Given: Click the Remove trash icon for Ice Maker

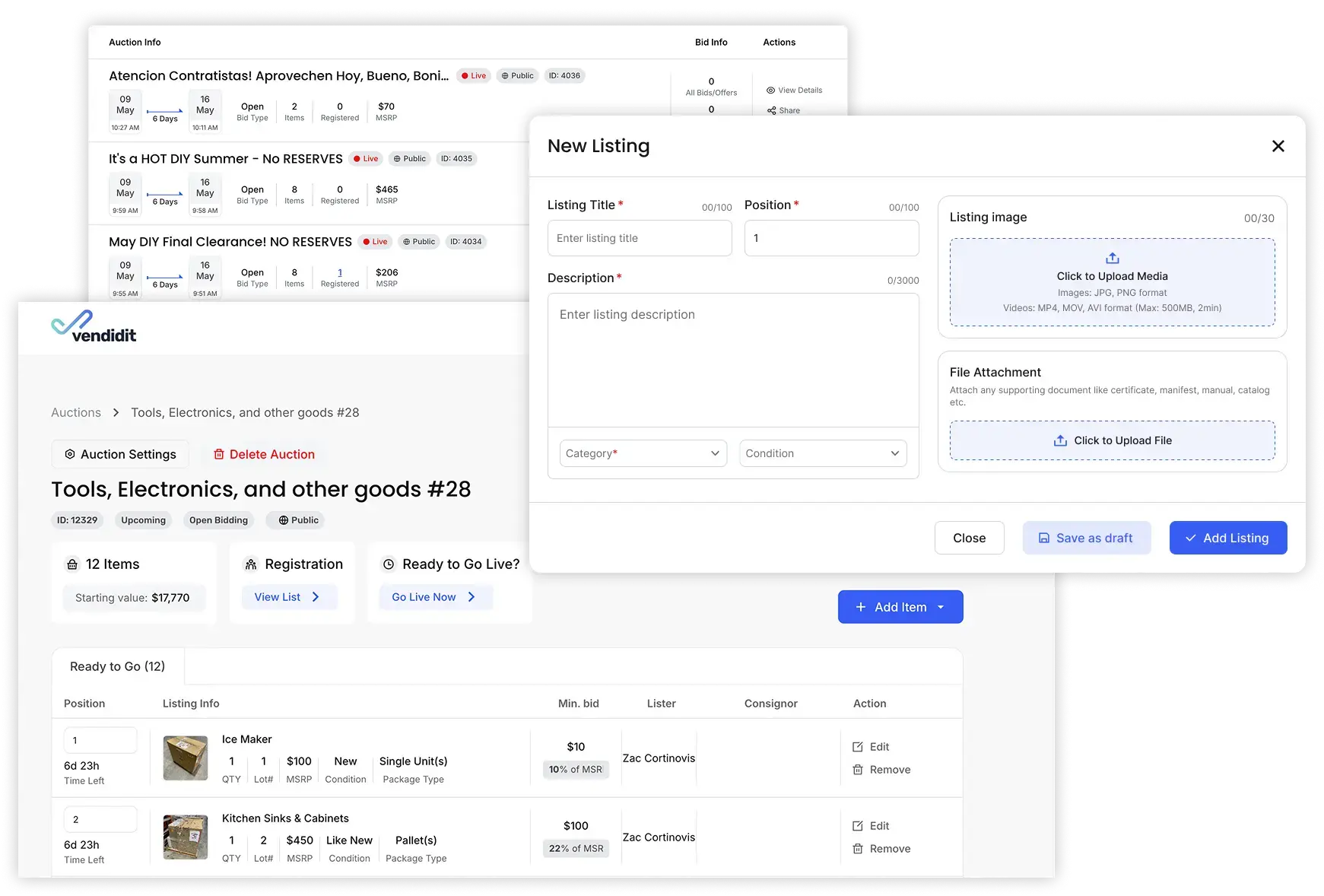Looking at the screenshot, I should tap(858, 770).
